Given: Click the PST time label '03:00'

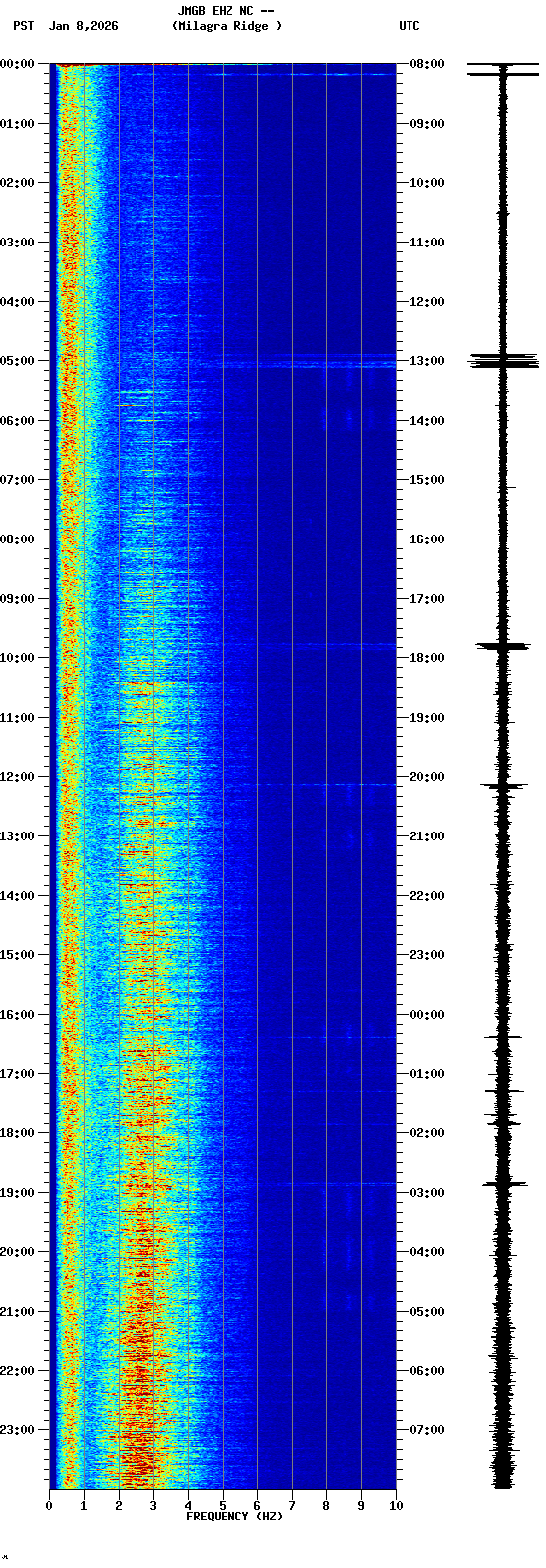Looking at the screenshot, I should coord(16,243).
